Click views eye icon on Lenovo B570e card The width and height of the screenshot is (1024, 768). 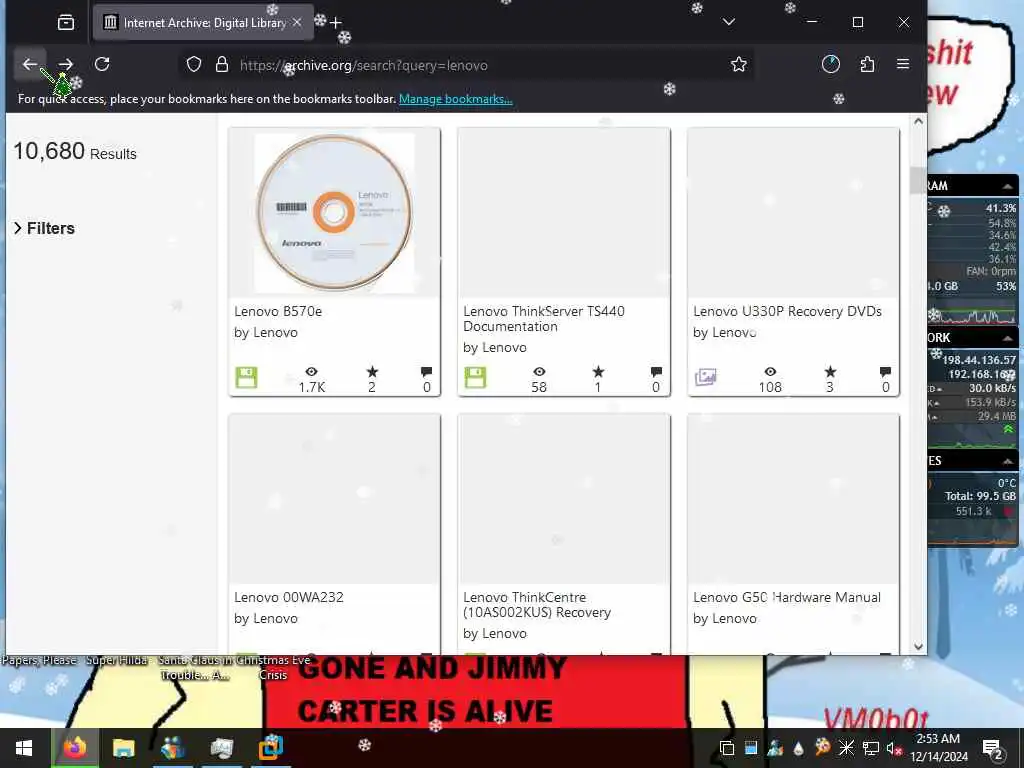(x=312, y=372)
